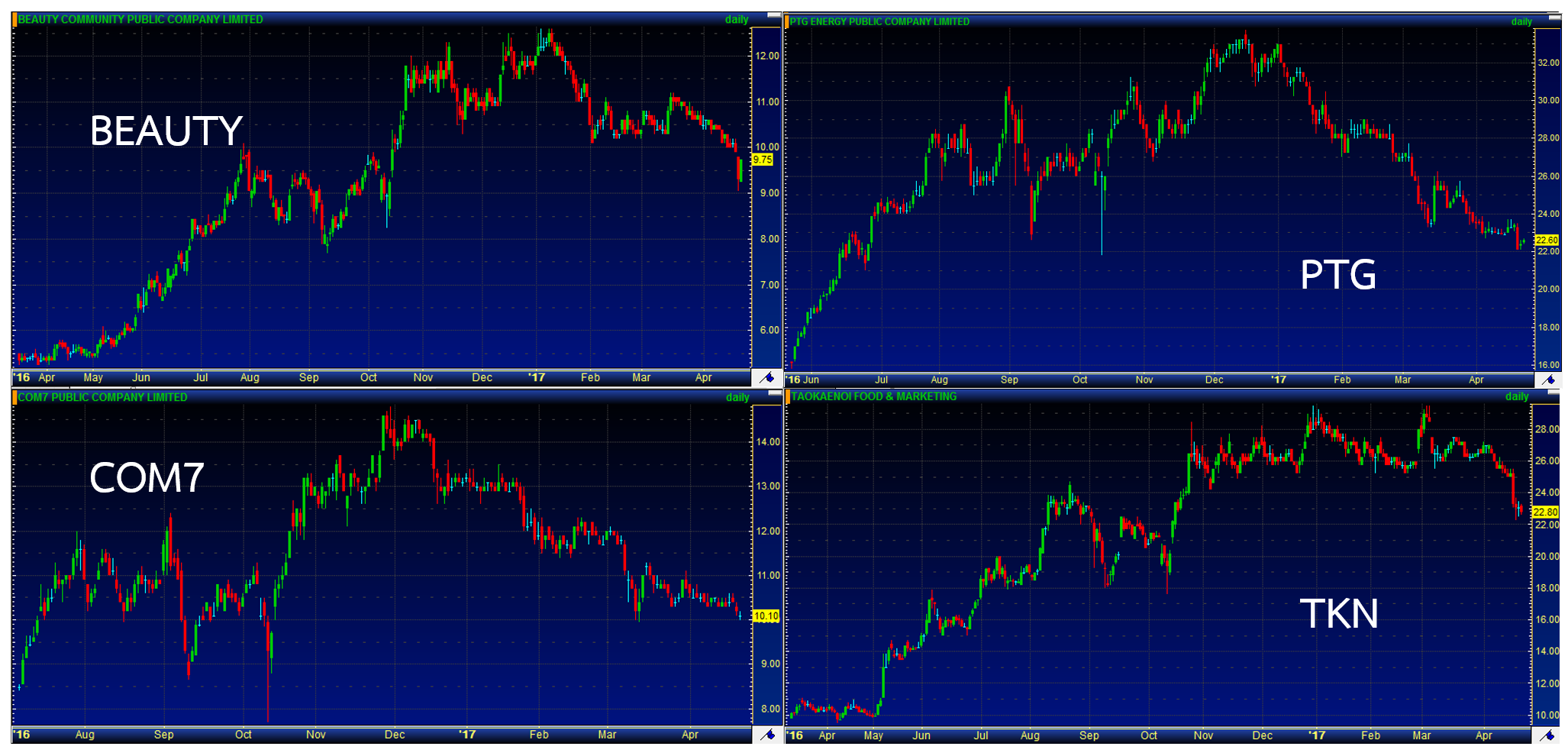Open the daily interval label on BEAUTY chart
Viewport: 1568px width, 756px height.
(x=736, y=20)
